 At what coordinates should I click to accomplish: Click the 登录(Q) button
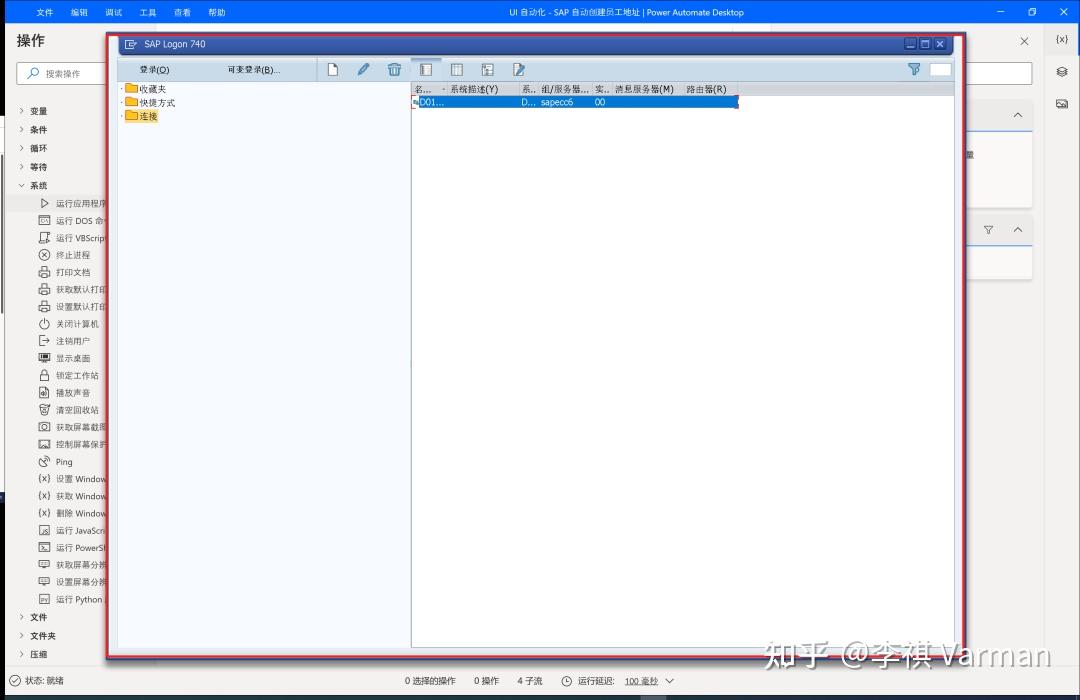click(x=153, y=69)
